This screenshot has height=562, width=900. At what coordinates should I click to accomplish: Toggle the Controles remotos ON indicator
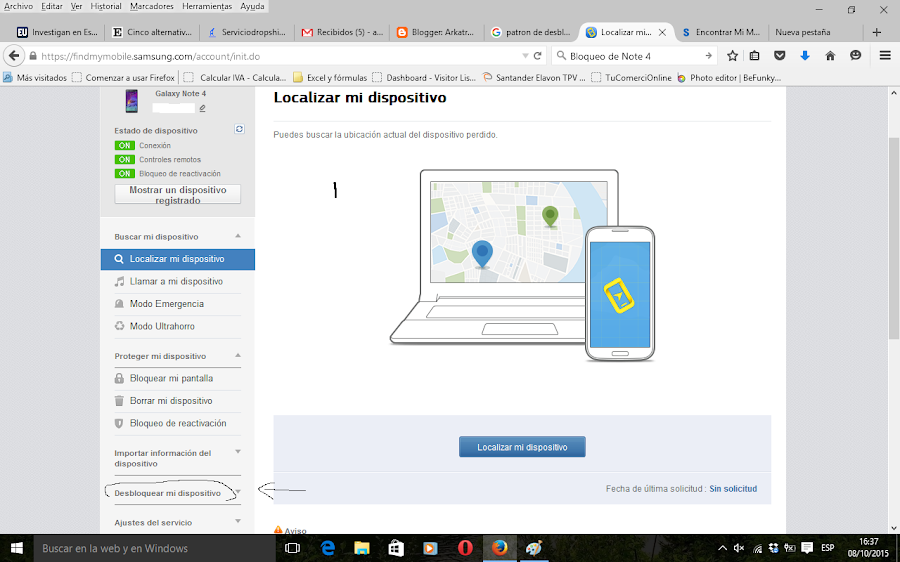[x=125, y=160]
